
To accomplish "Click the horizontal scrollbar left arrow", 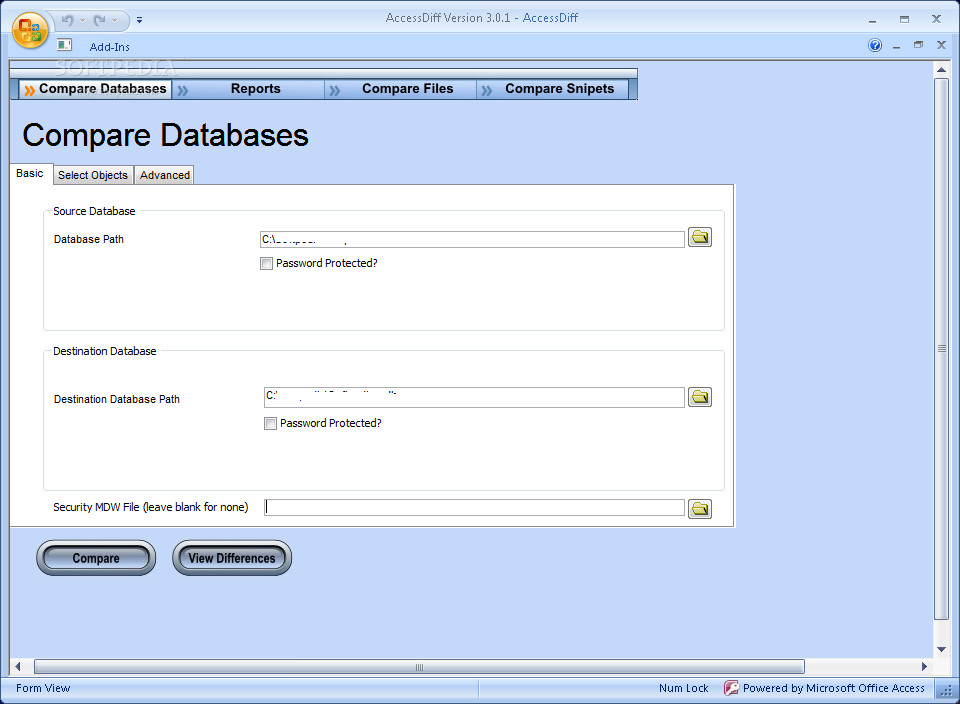I will (x=18, y=667).
